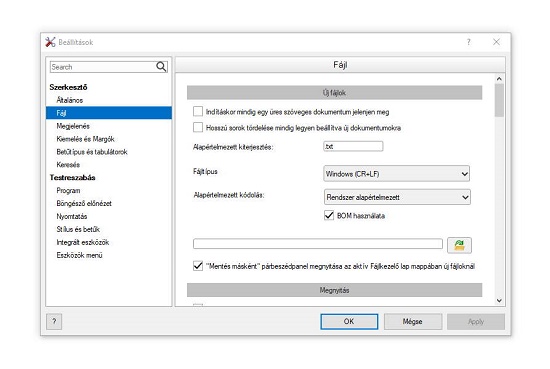Close the Beállítások dialog
This screenshot has height=369, width=550.
[x=496, y=42]
